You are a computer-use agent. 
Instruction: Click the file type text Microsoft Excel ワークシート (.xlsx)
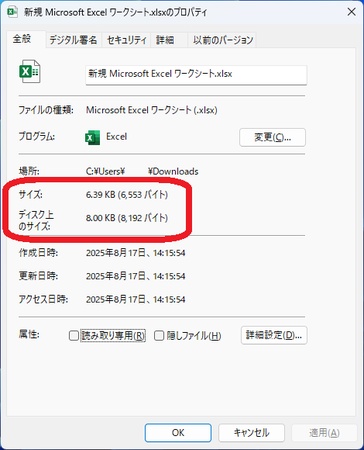point(152,110)
